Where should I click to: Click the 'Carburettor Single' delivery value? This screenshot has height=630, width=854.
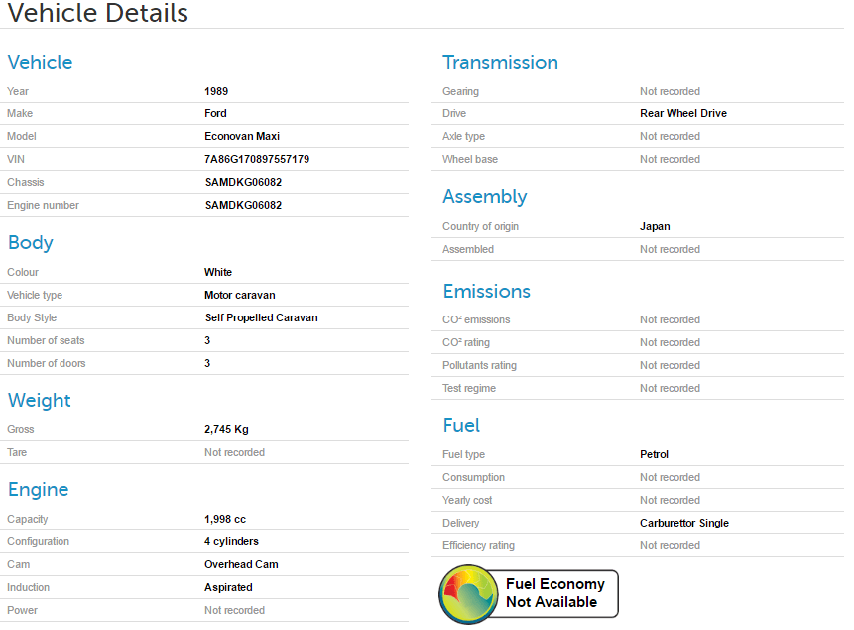tap(684, 523)
